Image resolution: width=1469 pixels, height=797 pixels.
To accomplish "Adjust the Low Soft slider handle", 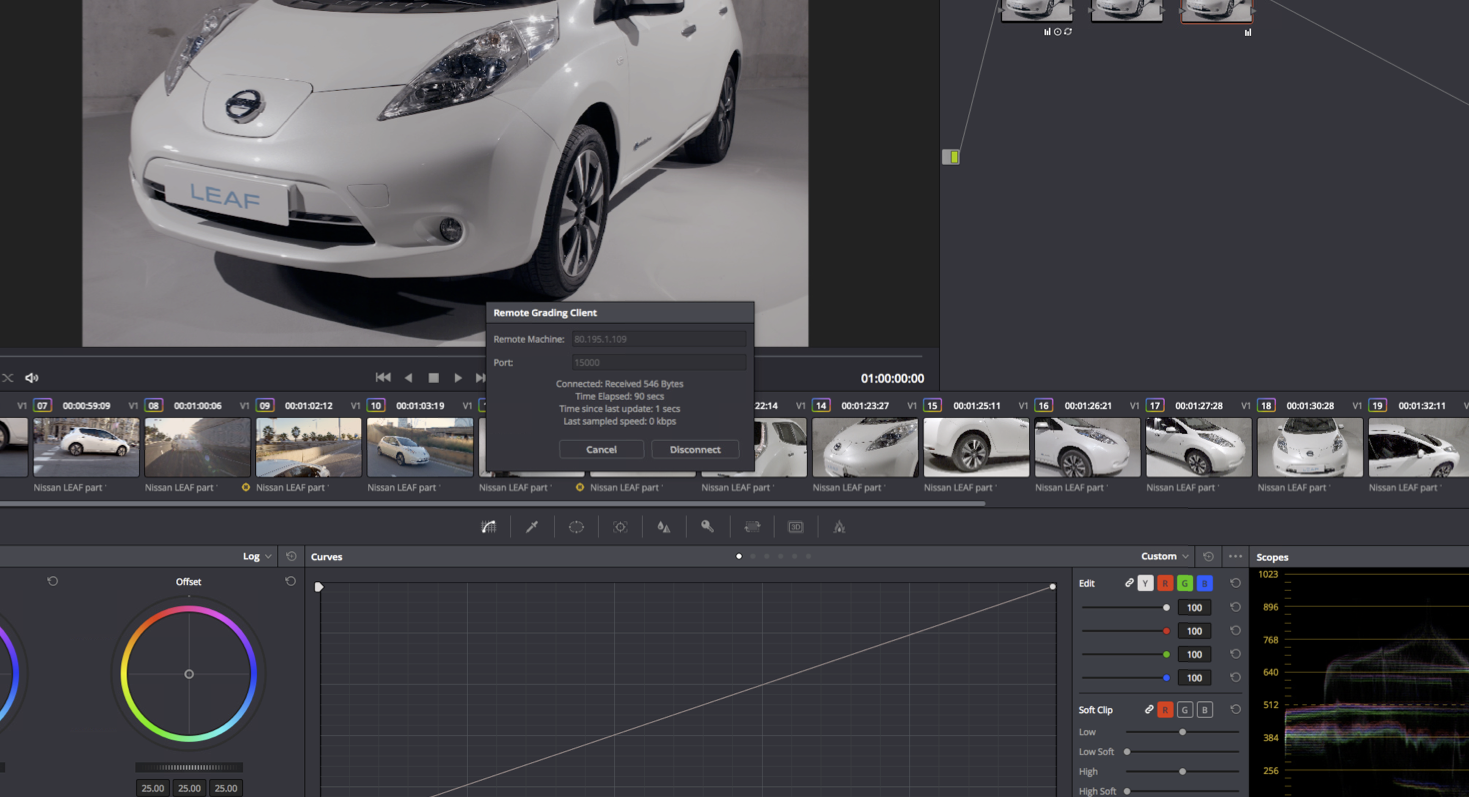I will (1127, 752).
